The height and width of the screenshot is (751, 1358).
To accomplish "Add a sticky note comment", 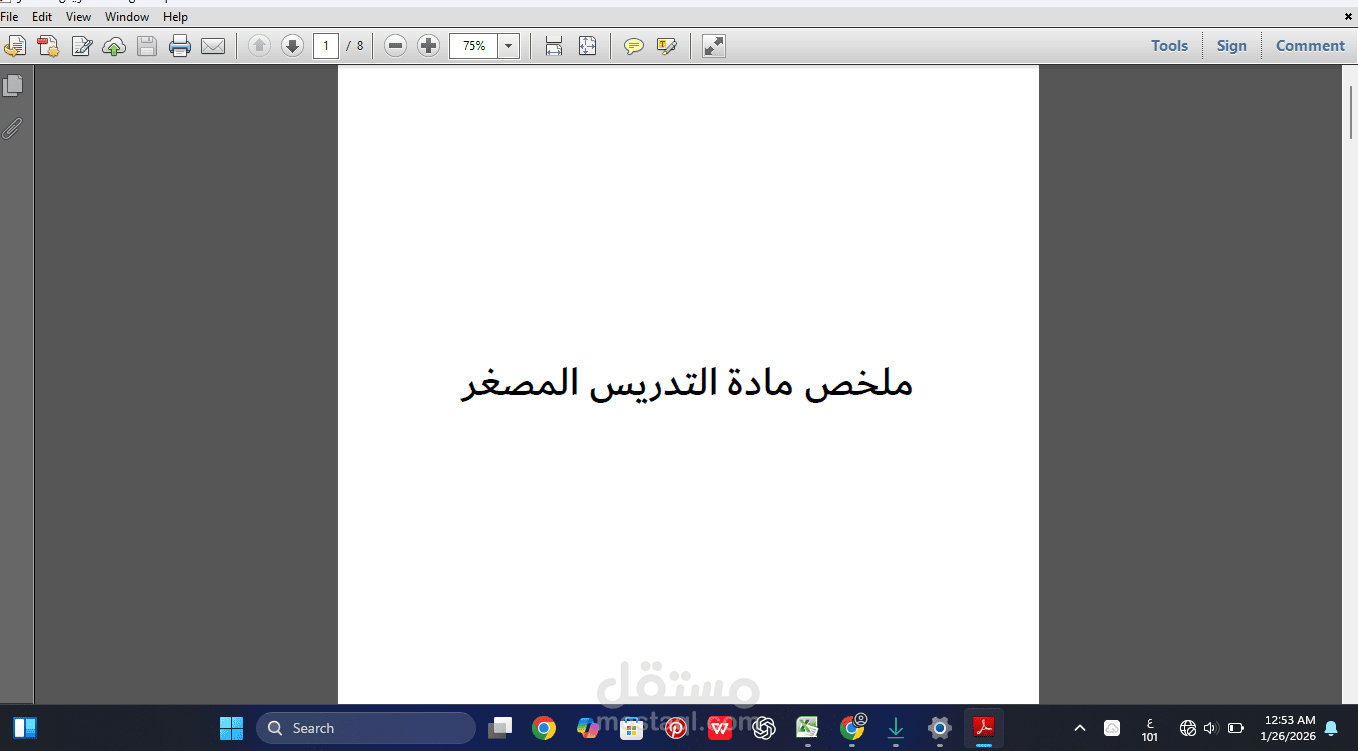I will tap(633, 46).
